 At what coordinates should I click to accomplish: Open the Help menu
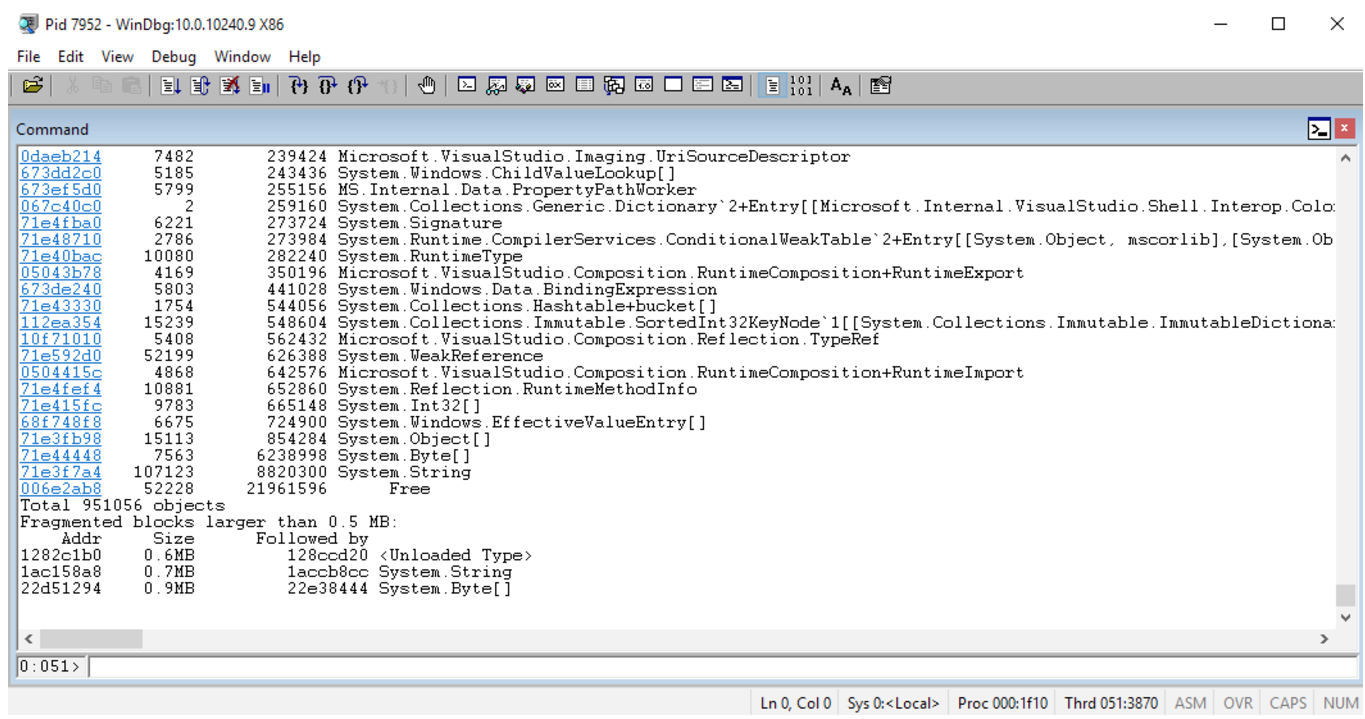304,57
